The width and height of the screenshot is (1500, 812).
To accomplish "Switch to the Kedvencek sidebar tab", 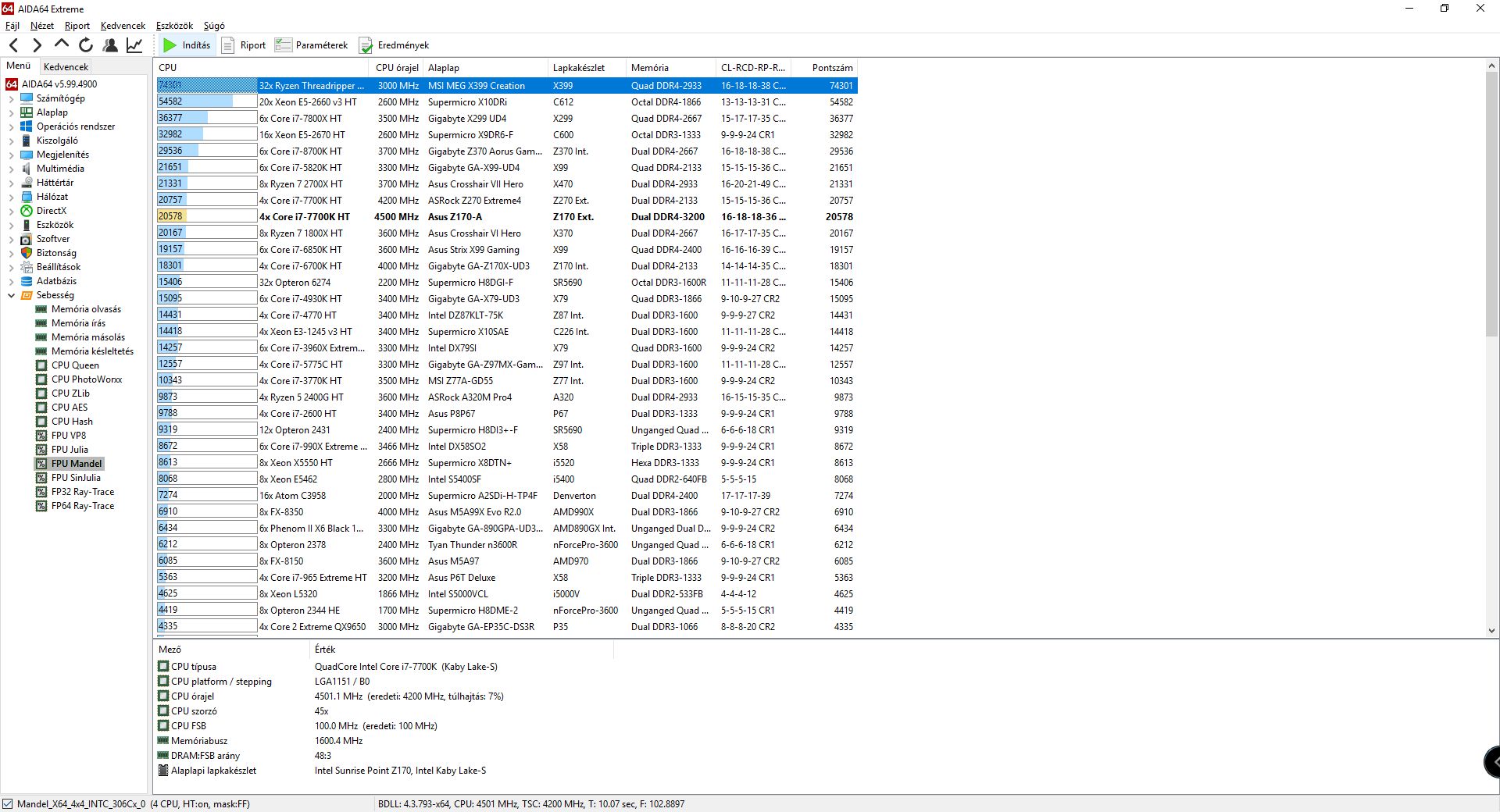I will click(x=66, y=66).
